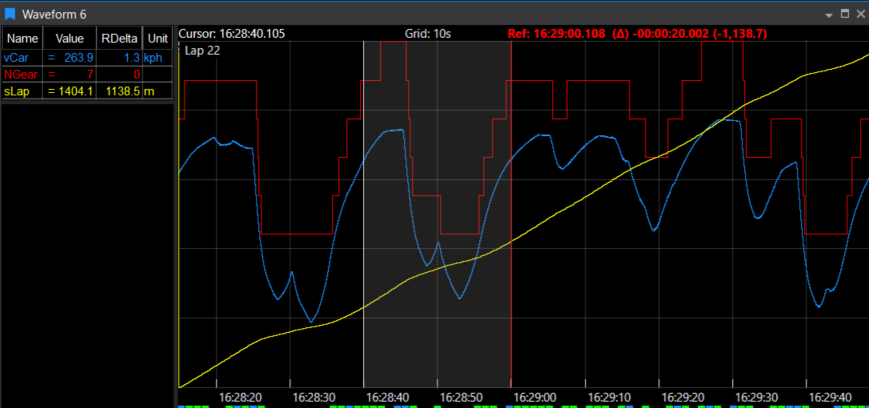Click the Grid: 10s label
Screen dimensions: 869x408
click(428, 33)
